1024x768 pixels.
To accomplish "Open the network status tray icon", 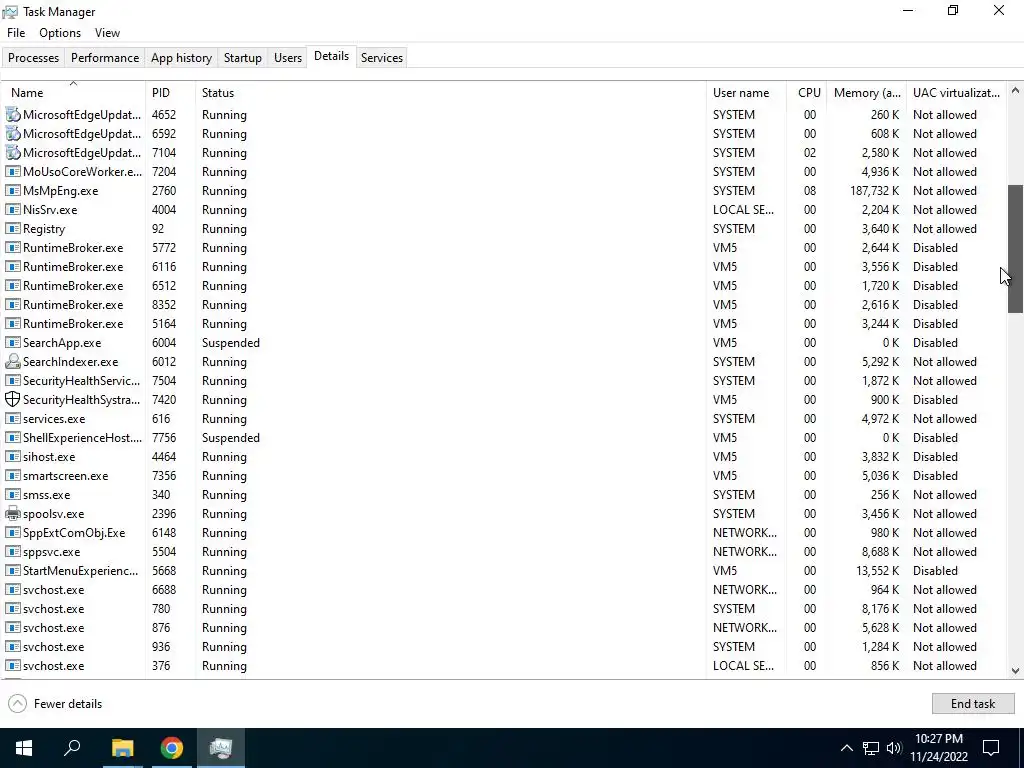I will point(871,748).
